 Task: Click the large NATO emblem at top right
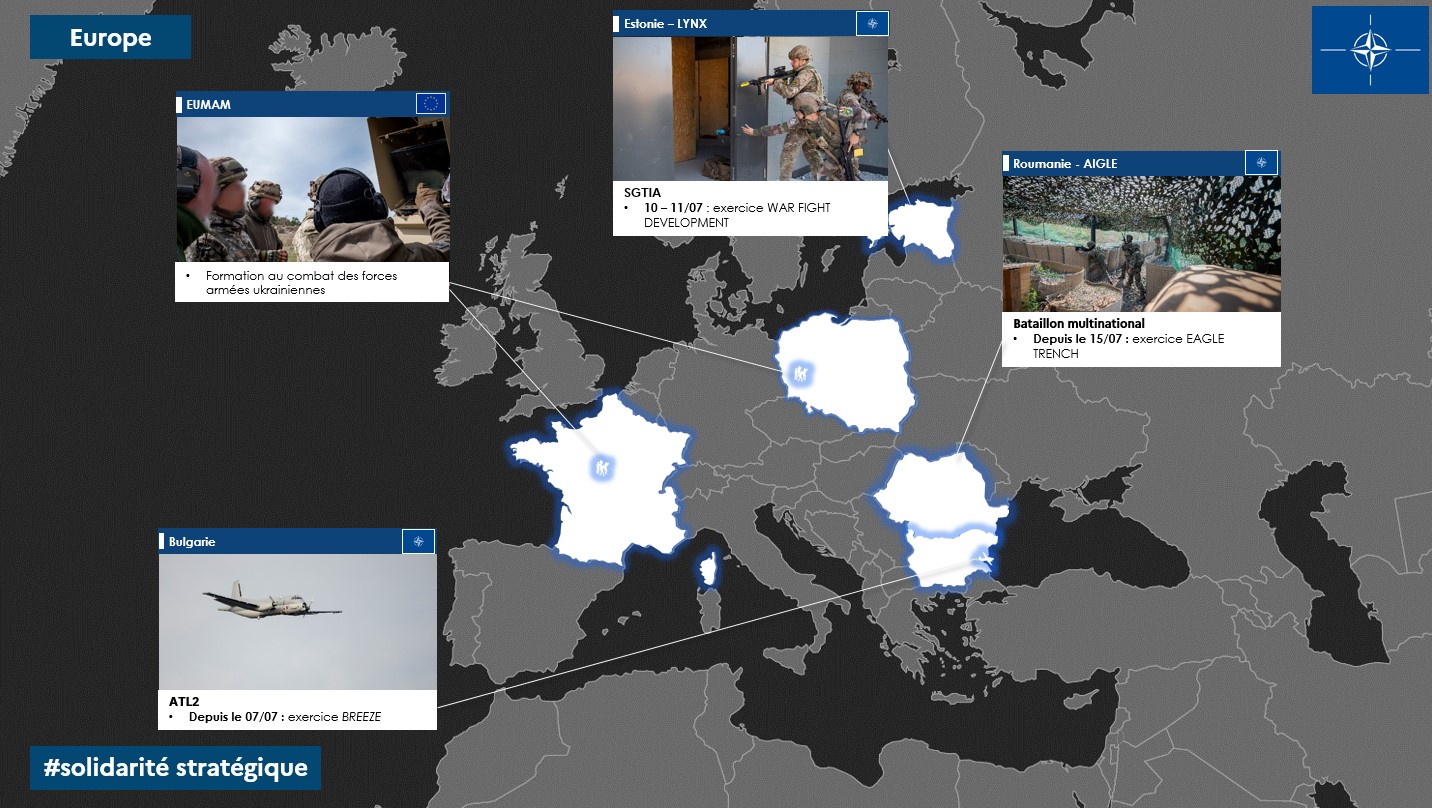[x=1370, y=49]
